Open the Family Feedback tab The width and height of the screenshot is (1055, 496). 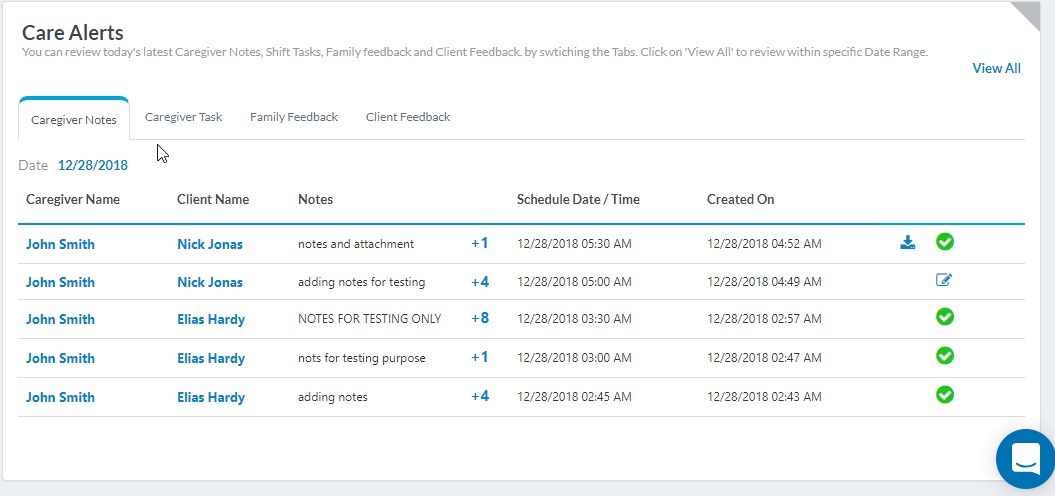pyautogui.click(x=294, y=117)
